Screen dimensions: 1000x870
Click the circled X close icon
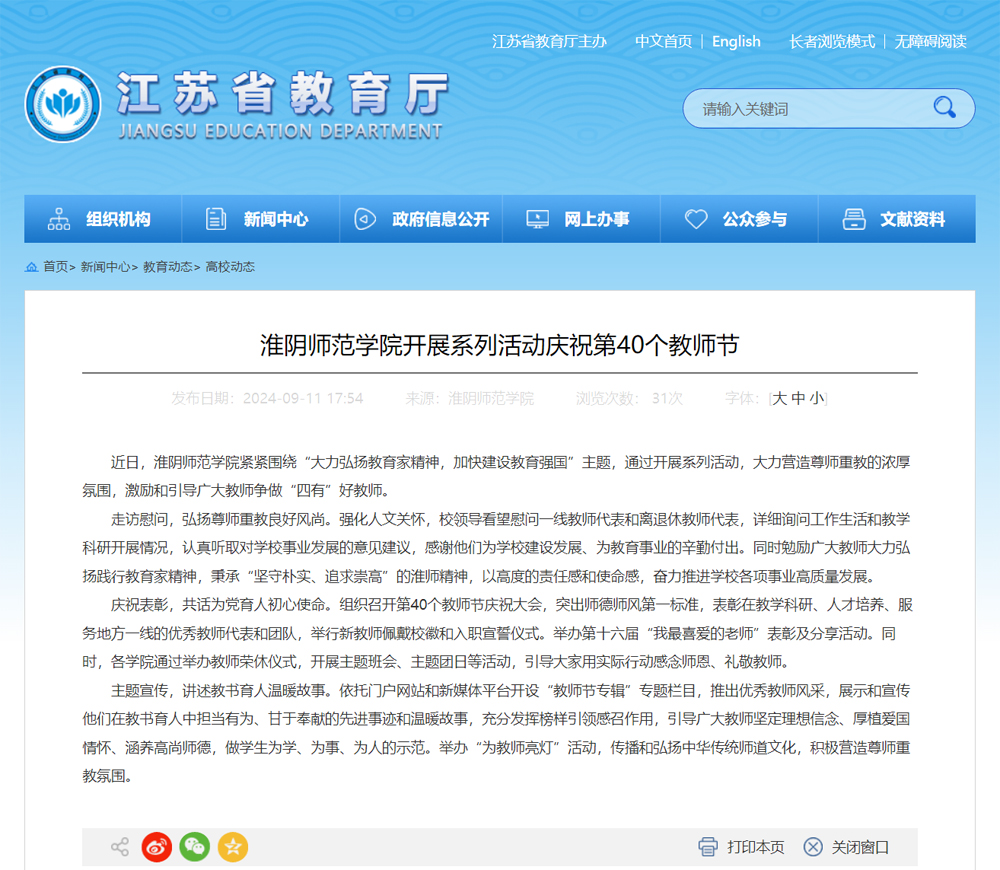(x=812, y=846)
